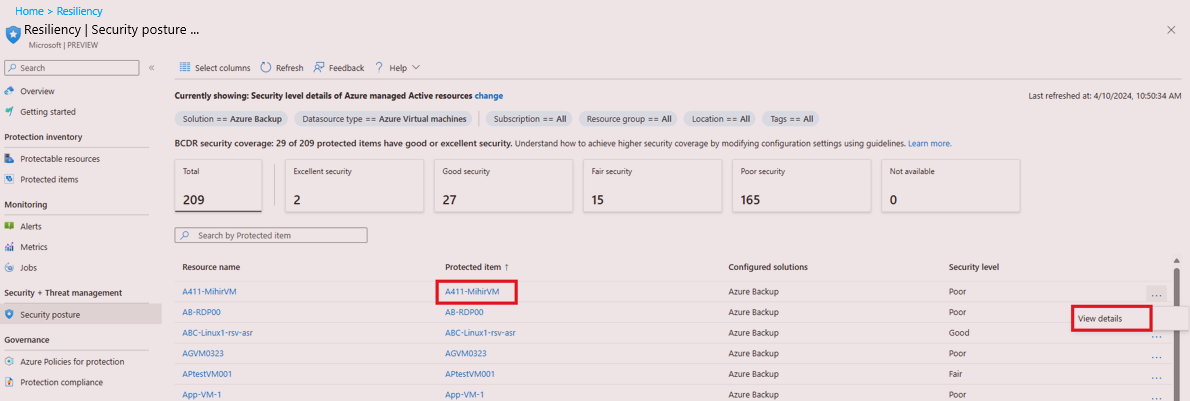Collapse the sidebar with double chevron

click(152, 68)
